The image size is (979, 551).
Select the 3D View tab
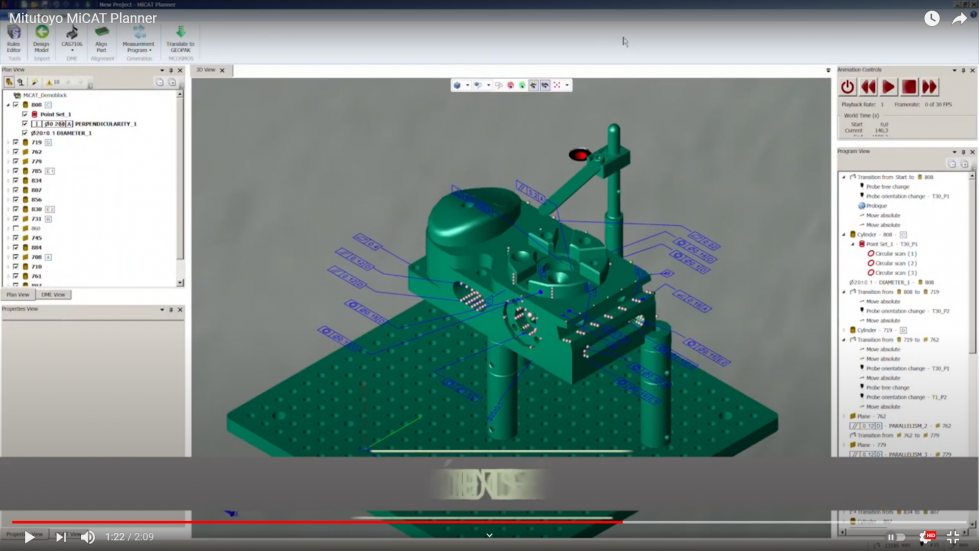(206, 70)
